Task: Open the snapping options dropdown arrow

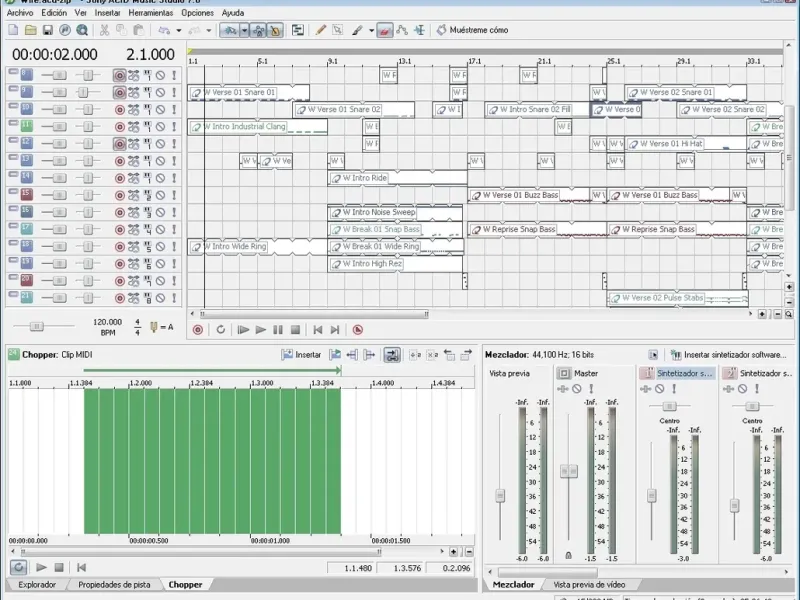Action: pyautogui.click(x=244, y=30)
